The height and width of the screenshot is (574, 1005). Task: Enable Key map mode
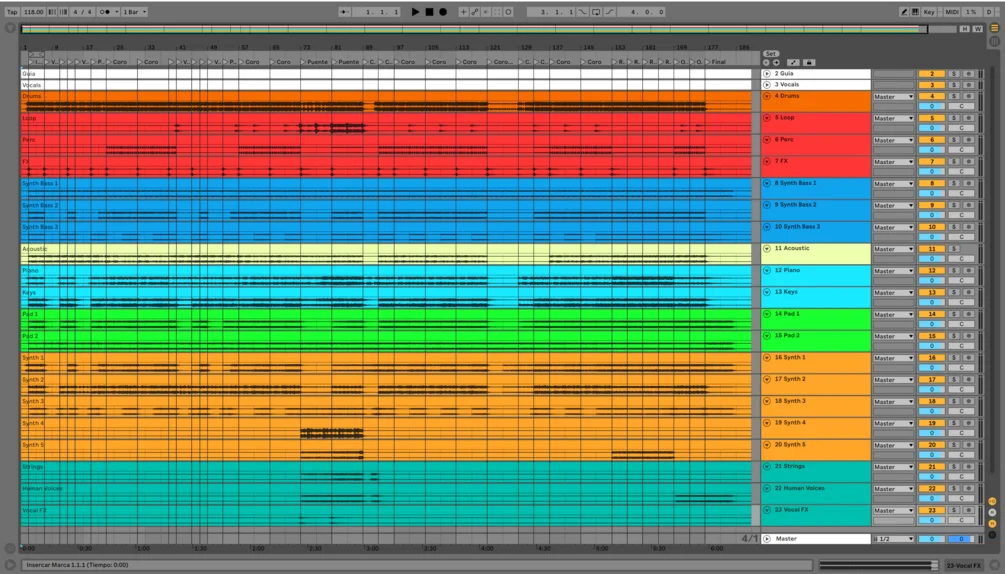(929, 12)
